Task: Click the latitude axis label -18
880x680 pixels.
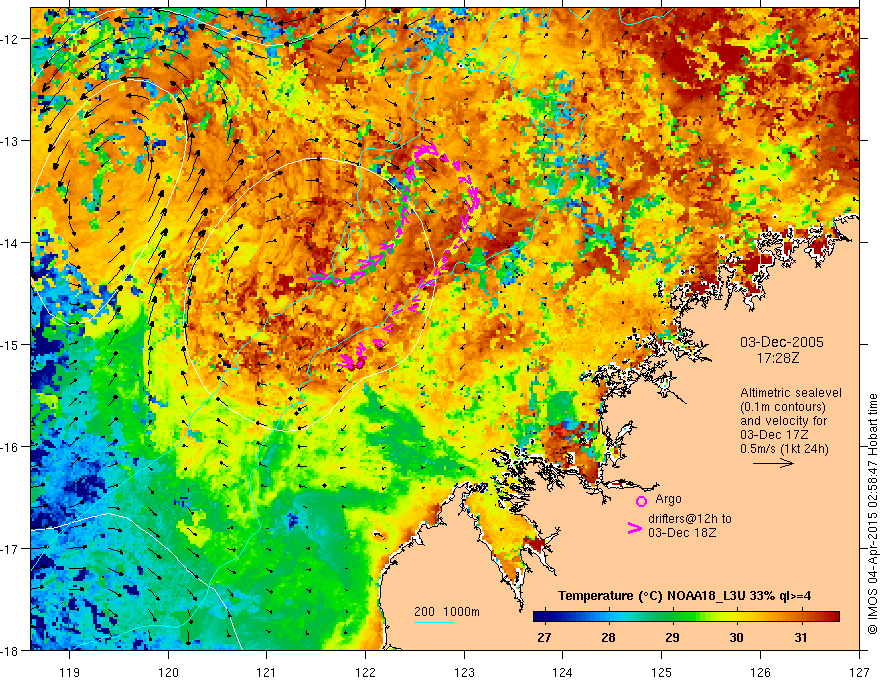Action: [x=11, y=650]
